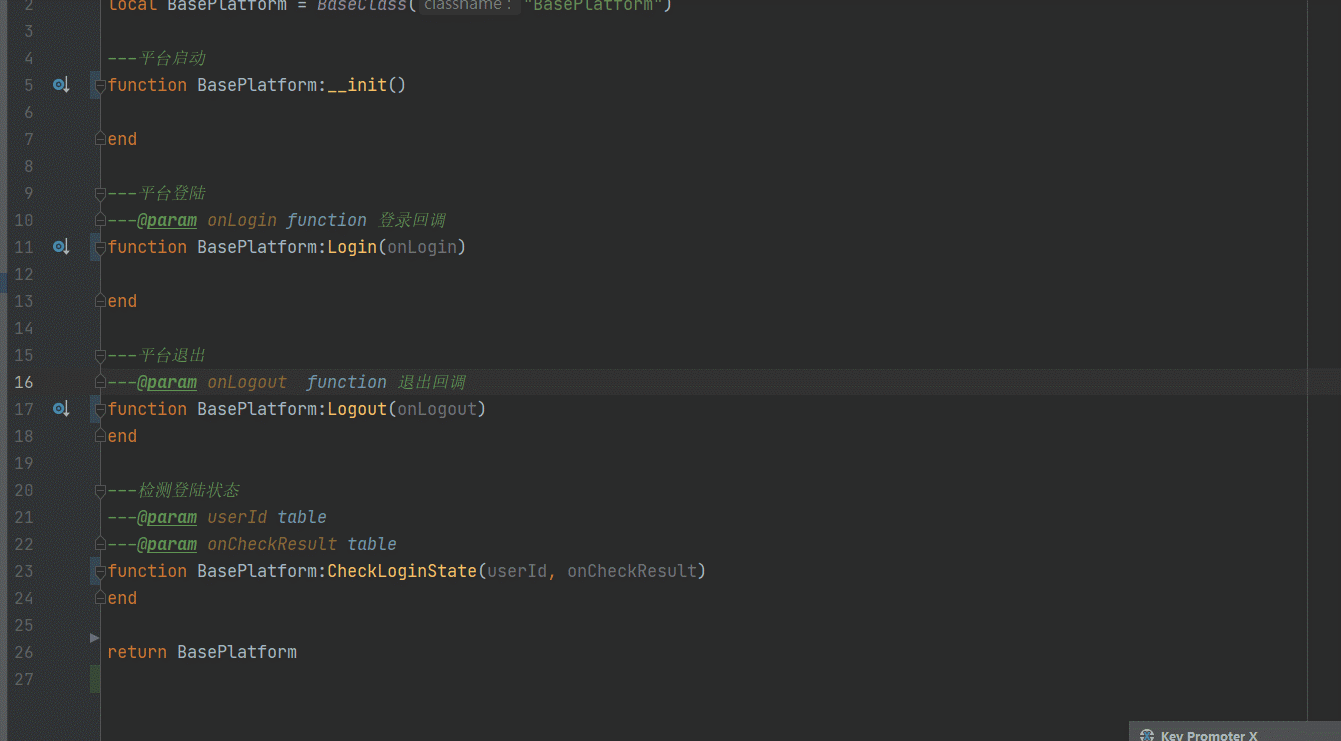Click the __init method name
Image resolution: width=1341 pixels, height=741 pixels.
[357, 85]
